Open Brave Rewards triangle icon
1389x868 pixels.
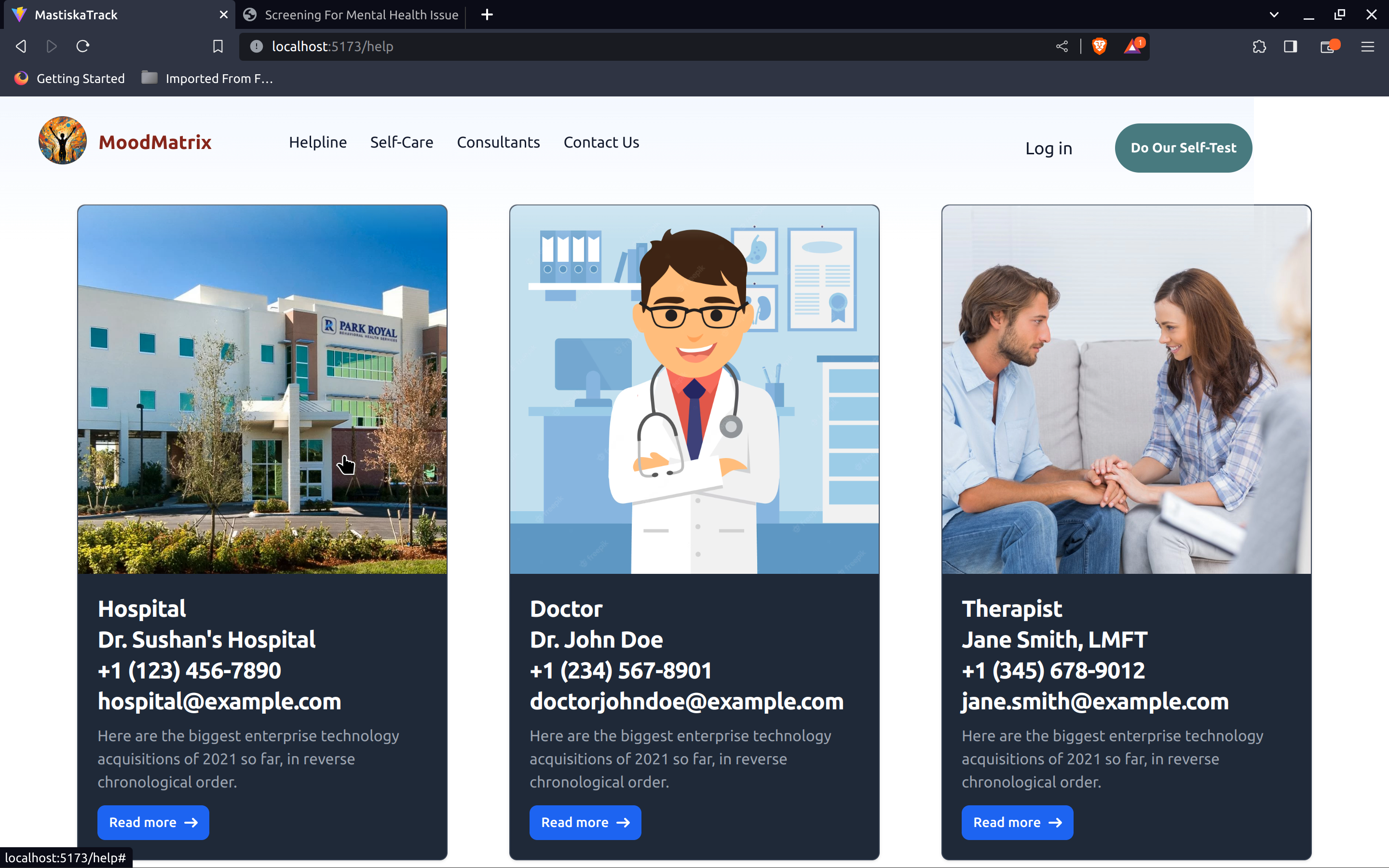coord(1132,46)
